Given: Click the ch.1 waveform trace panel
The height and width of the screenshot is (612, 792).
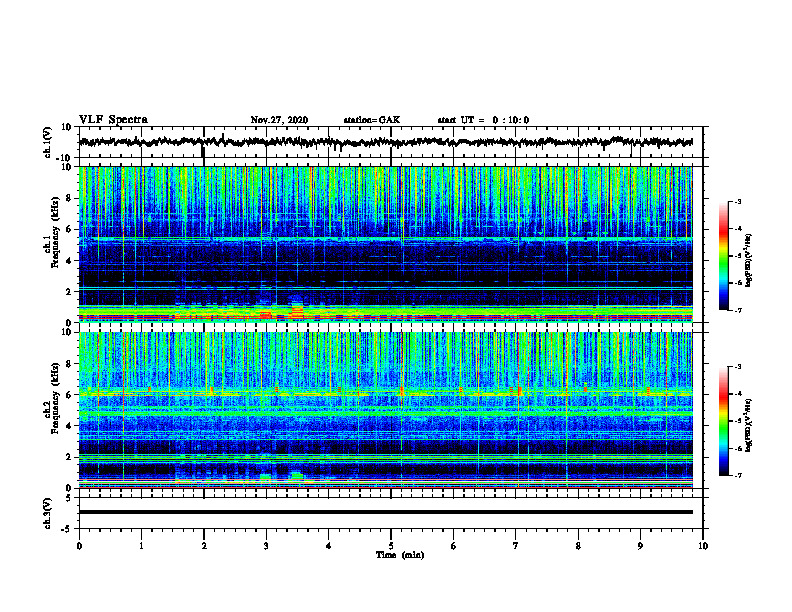Looking at the screenshot, I should (x=391, y=142).
